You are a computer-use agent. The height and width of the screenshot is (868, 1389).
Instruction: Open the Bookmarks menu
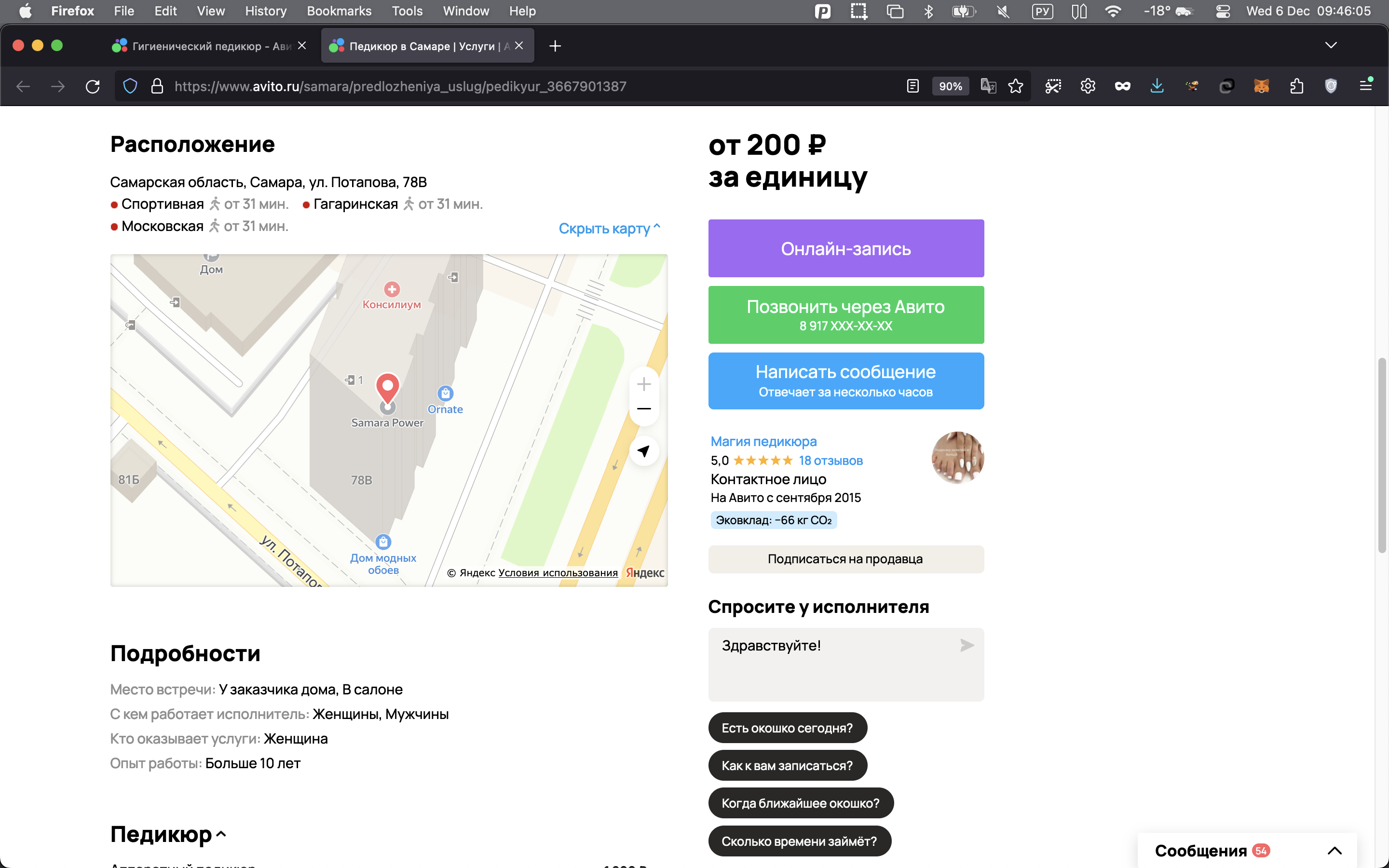pyautogui.click(x=339, y=11)
